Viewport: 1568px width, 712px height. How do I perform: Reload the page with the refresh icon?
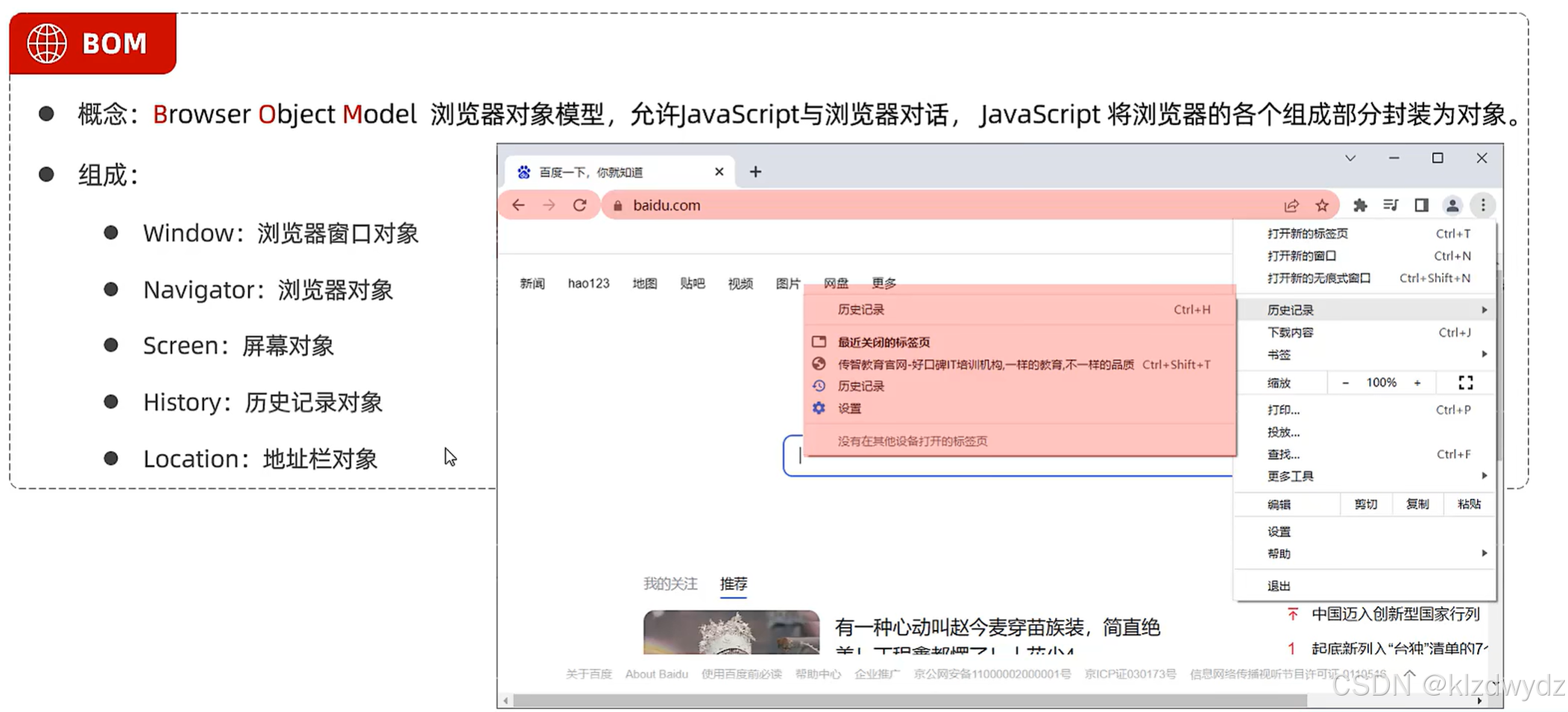tap(581, 205)
